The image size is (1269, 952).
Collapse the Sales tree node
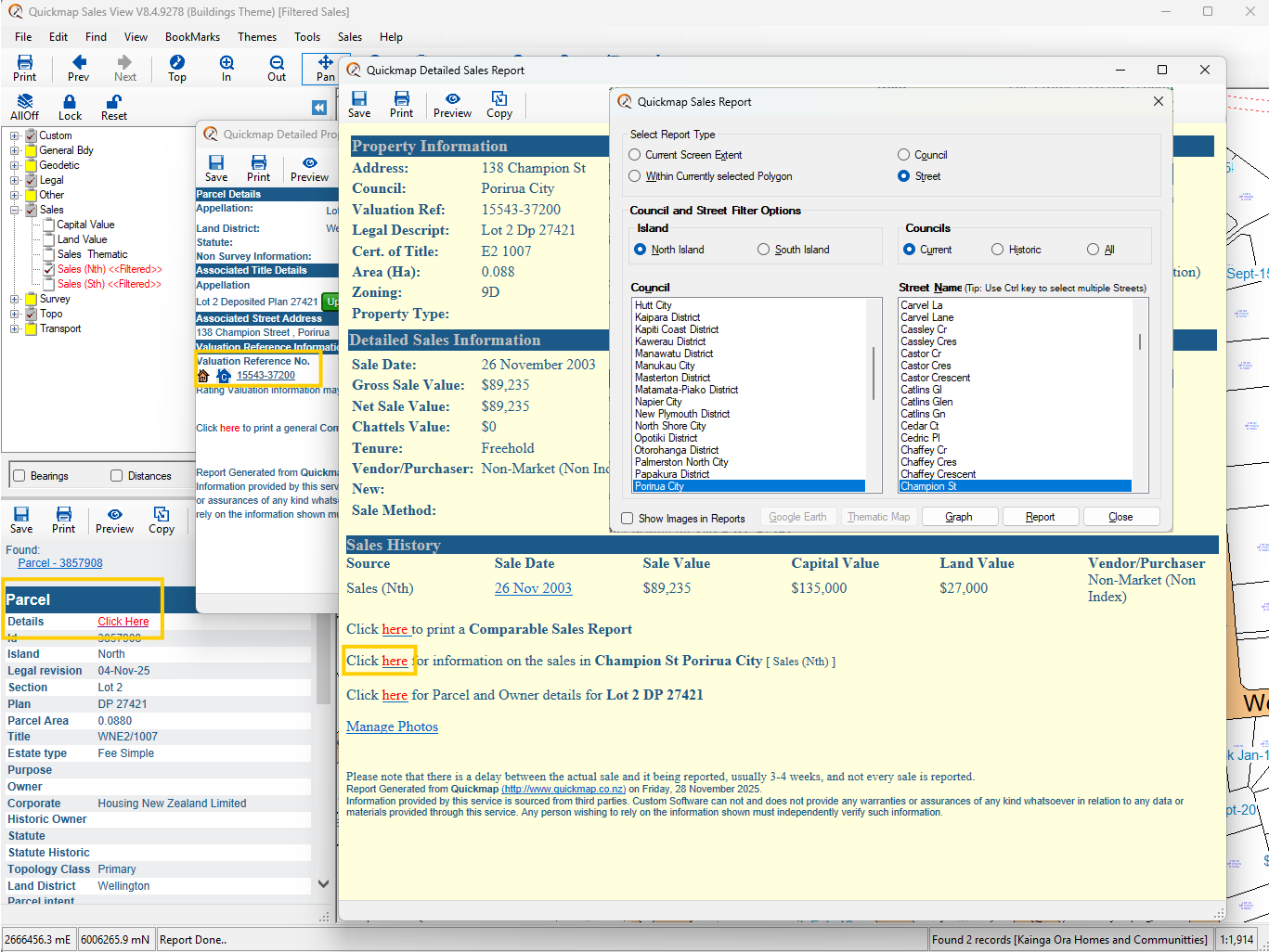[15, 210]
